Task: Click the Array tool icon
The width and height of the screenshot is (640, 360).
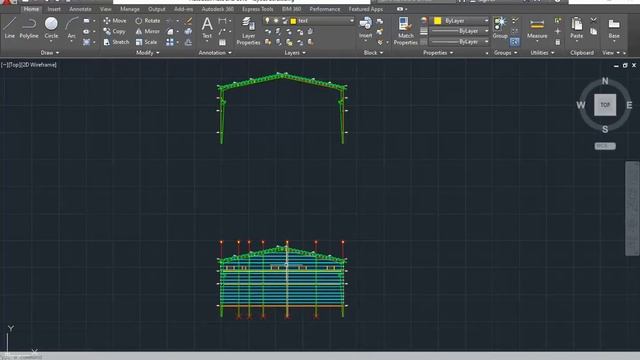Action: coord(170,42)
